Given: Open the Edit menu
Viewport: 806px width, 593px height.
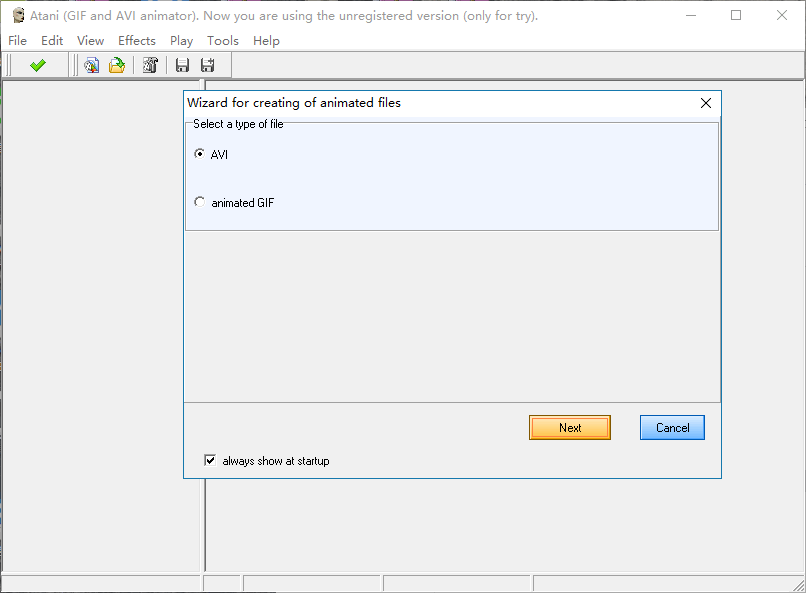Looking at the screenshot, I should point(52,41).
